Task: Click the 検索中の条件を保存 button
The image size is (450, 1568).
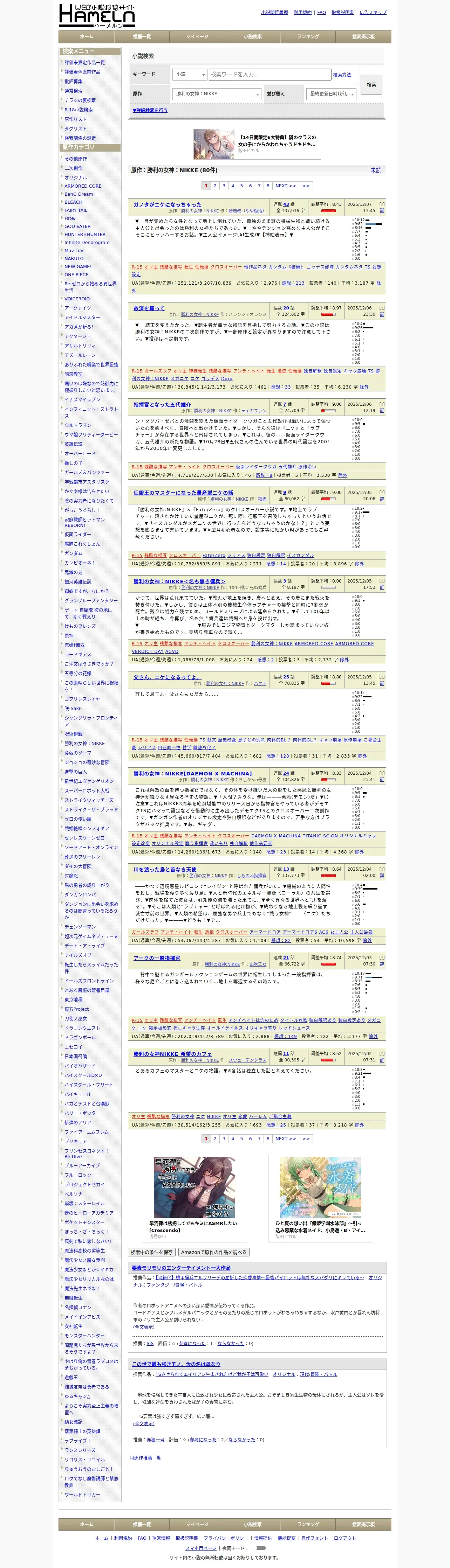Action: (152, 1252)
